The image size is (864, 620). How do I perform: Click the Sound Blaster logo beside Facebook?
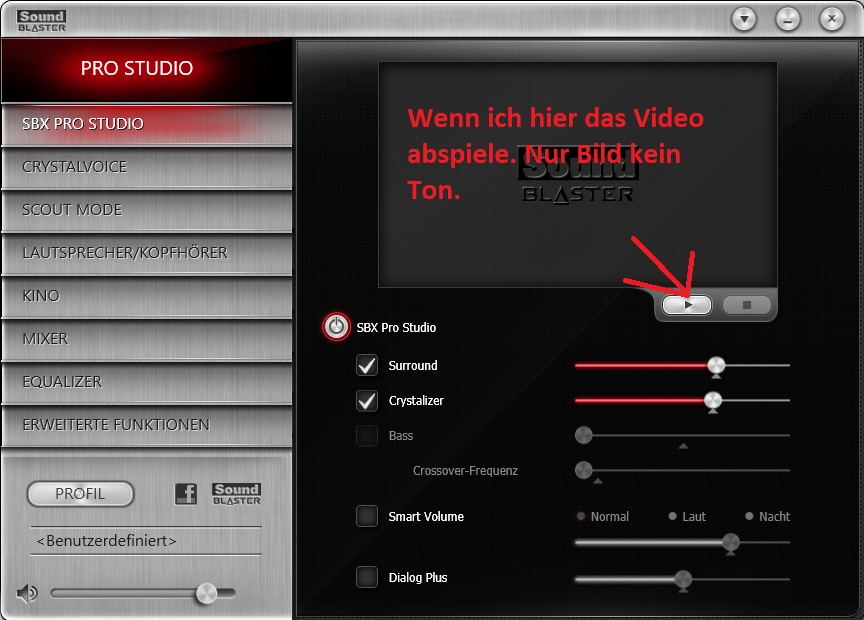click(236, 494)
